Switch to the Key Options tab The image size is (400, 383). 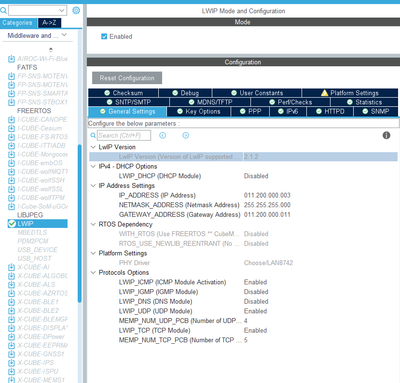tap(199, 111)
